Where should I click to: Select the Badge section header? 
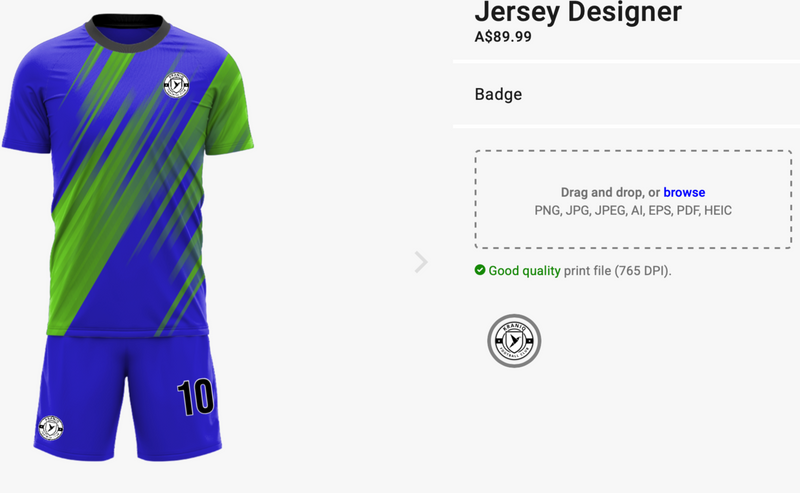498,95
